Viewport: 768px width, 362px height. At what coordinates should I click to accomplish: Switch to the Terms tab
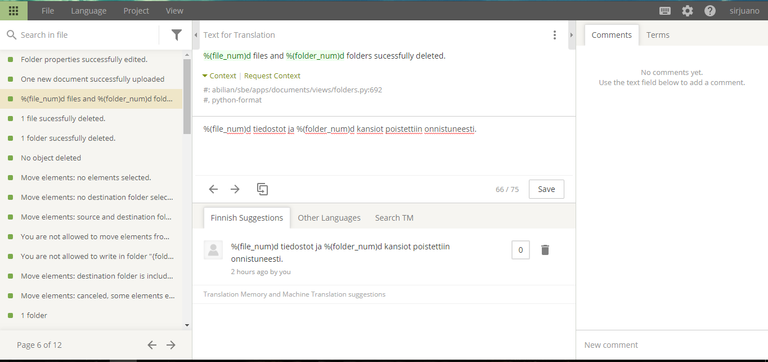coord(657,35)
